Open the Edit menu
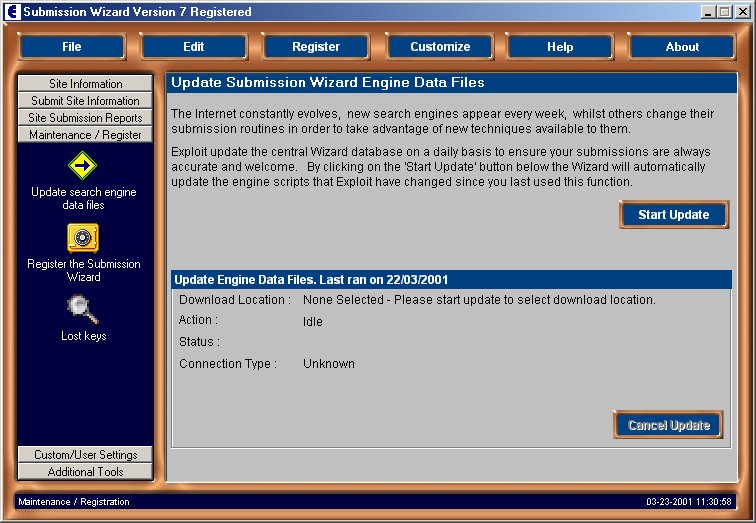 193,47
